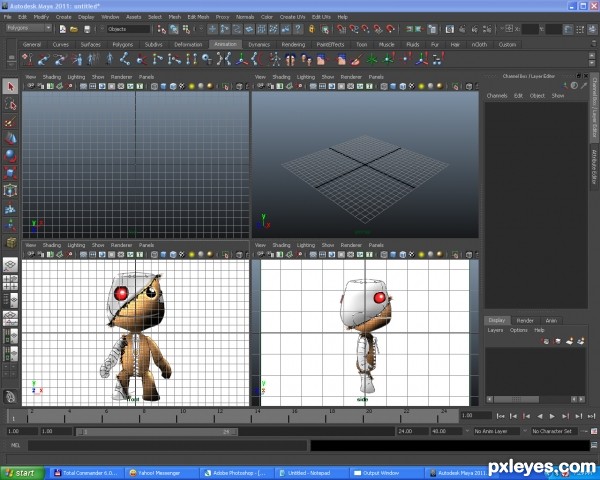Click the Universal Manipulator tool icon

[11, 190]
